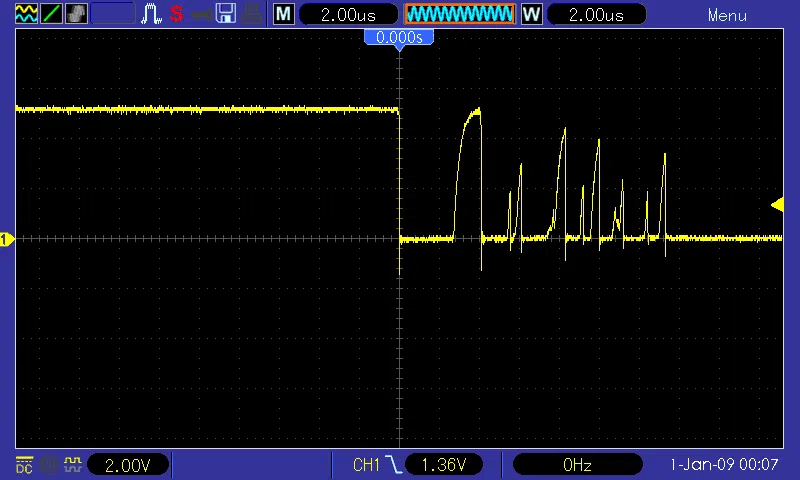Image resolution: width=800 pixels, height=480 pixels.
Task: Click the main timebase 2.00us value
Action: [348, 14]
